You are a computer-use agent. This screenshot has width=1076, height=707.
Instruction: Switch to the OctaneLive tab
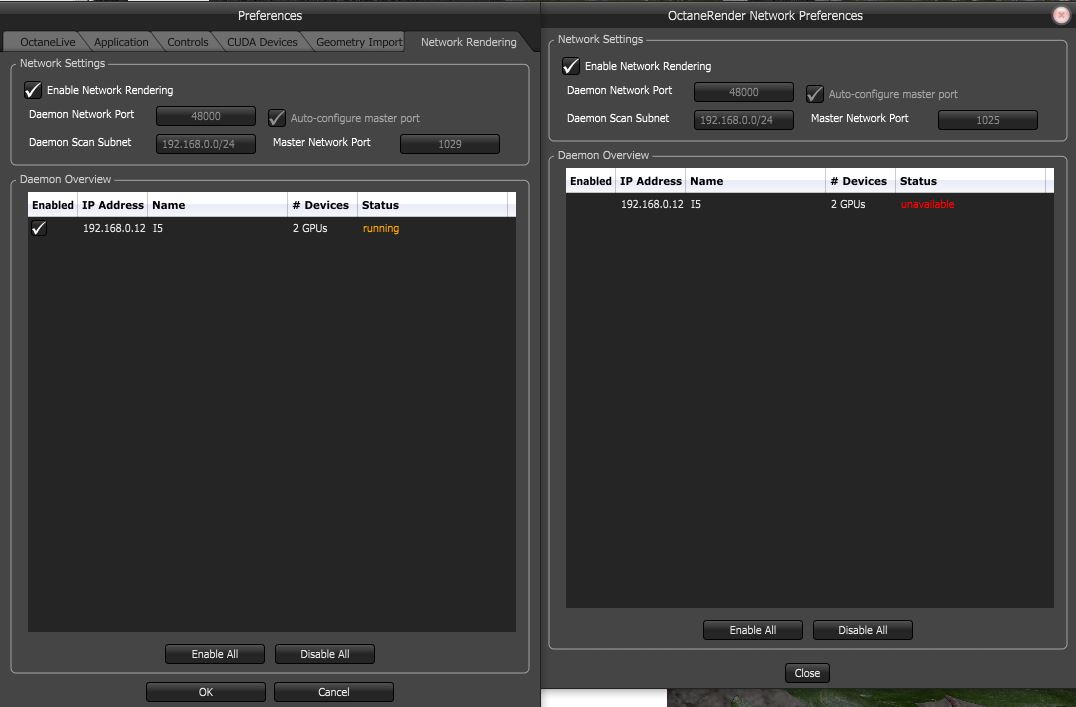(x=47, y=42)
